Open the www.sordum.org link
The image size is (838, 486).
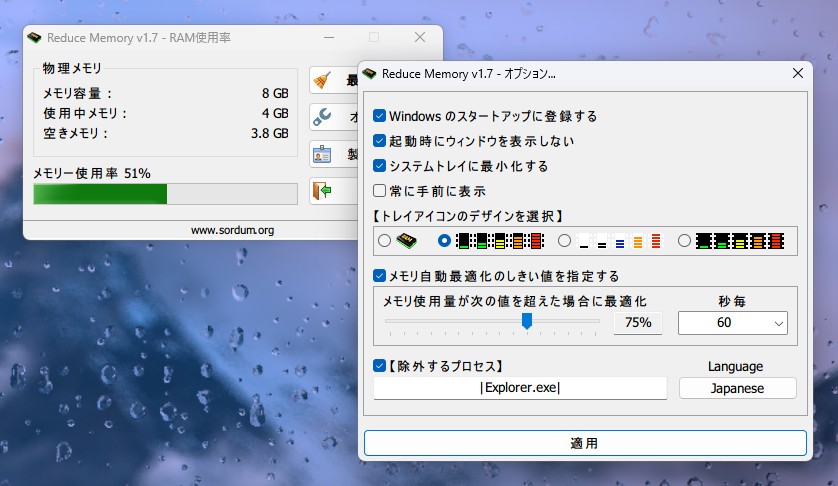pyautogui.click(x=232, y=230)
